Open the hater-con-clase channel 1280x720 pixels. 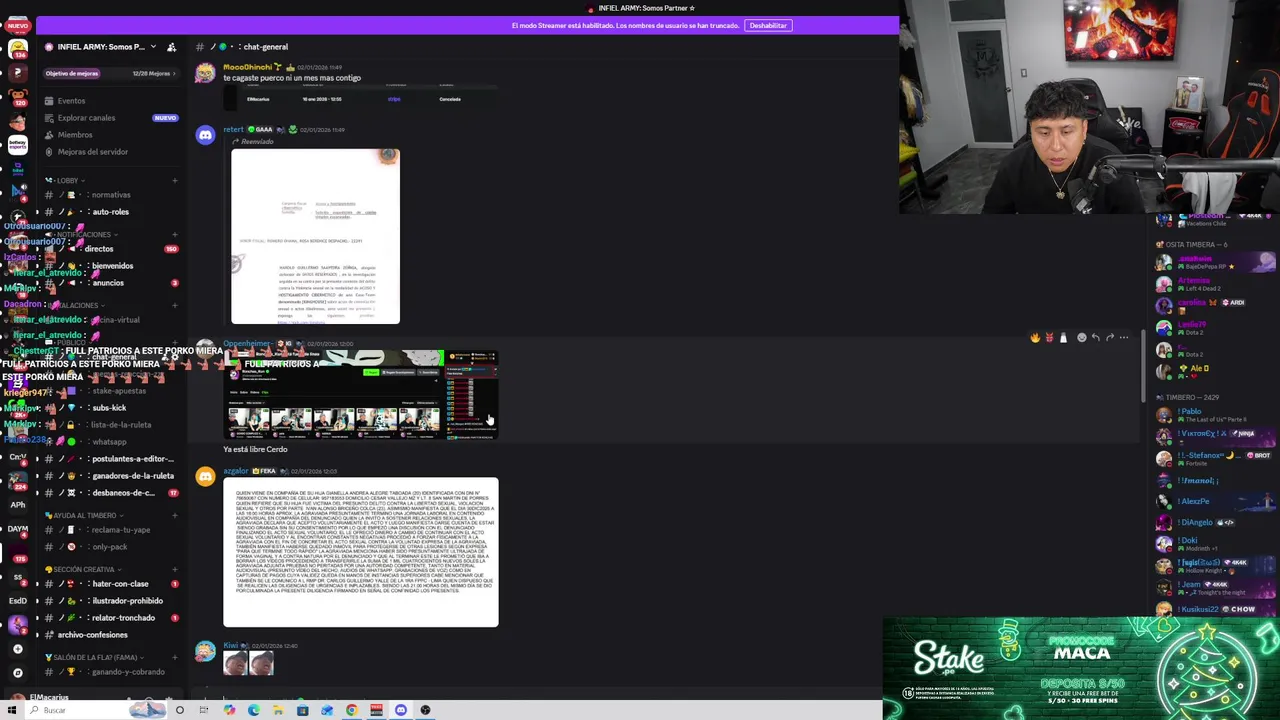[110, 584]
